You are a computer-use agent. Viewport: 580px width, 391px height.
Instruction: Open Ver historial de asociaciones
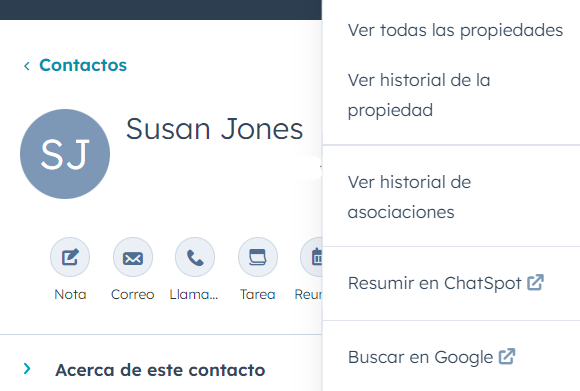tap(409, 197)
